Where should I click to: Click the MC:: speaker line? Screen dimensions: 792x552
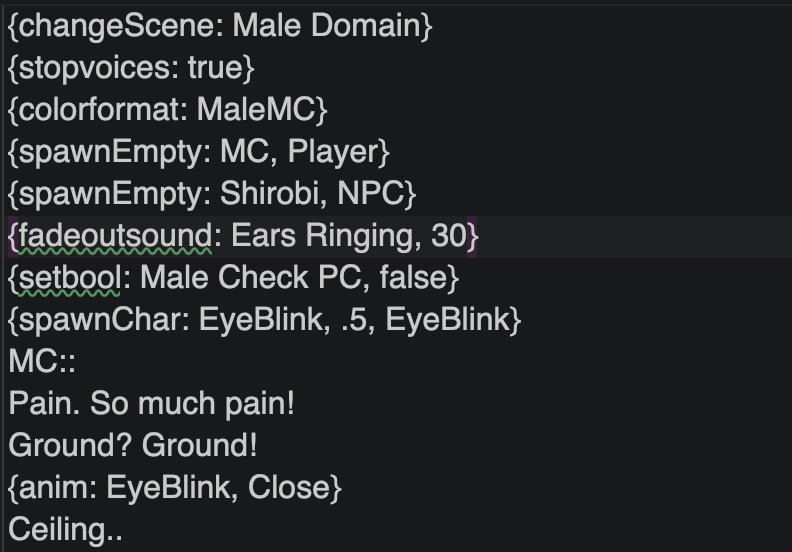point(42,362)
